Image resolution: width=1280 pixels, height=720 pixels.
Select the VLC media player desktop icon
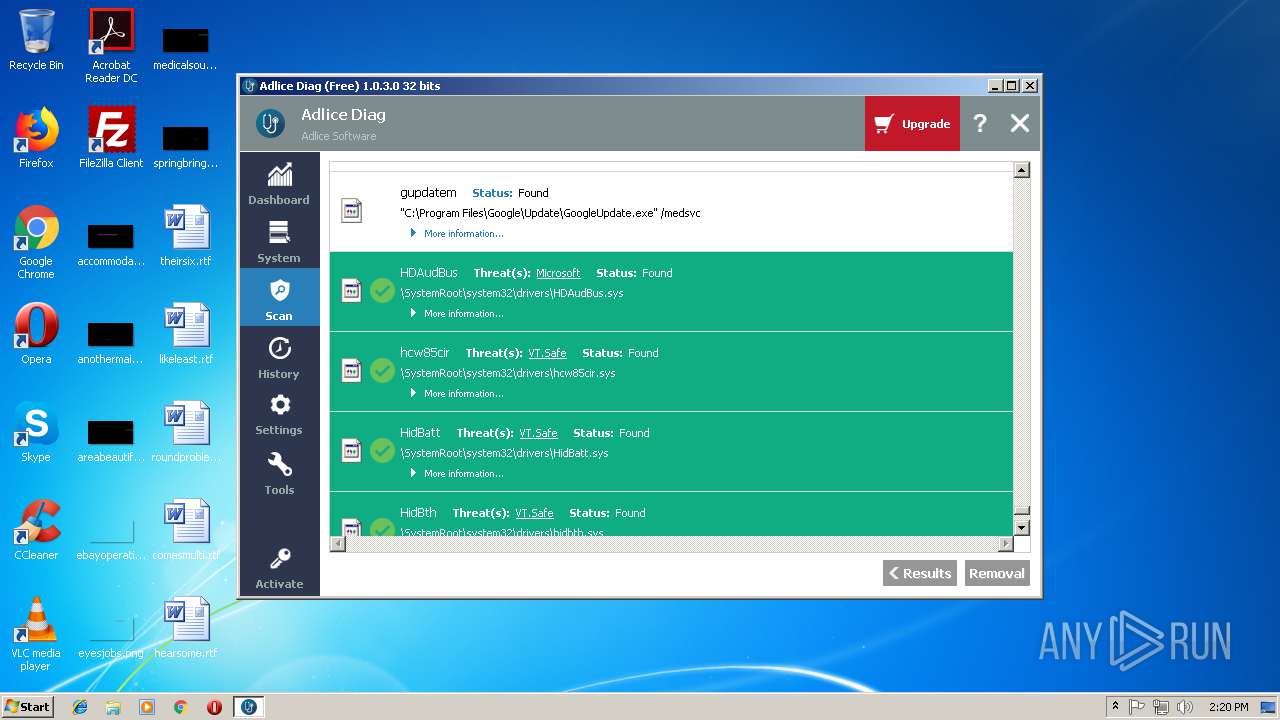36,634
